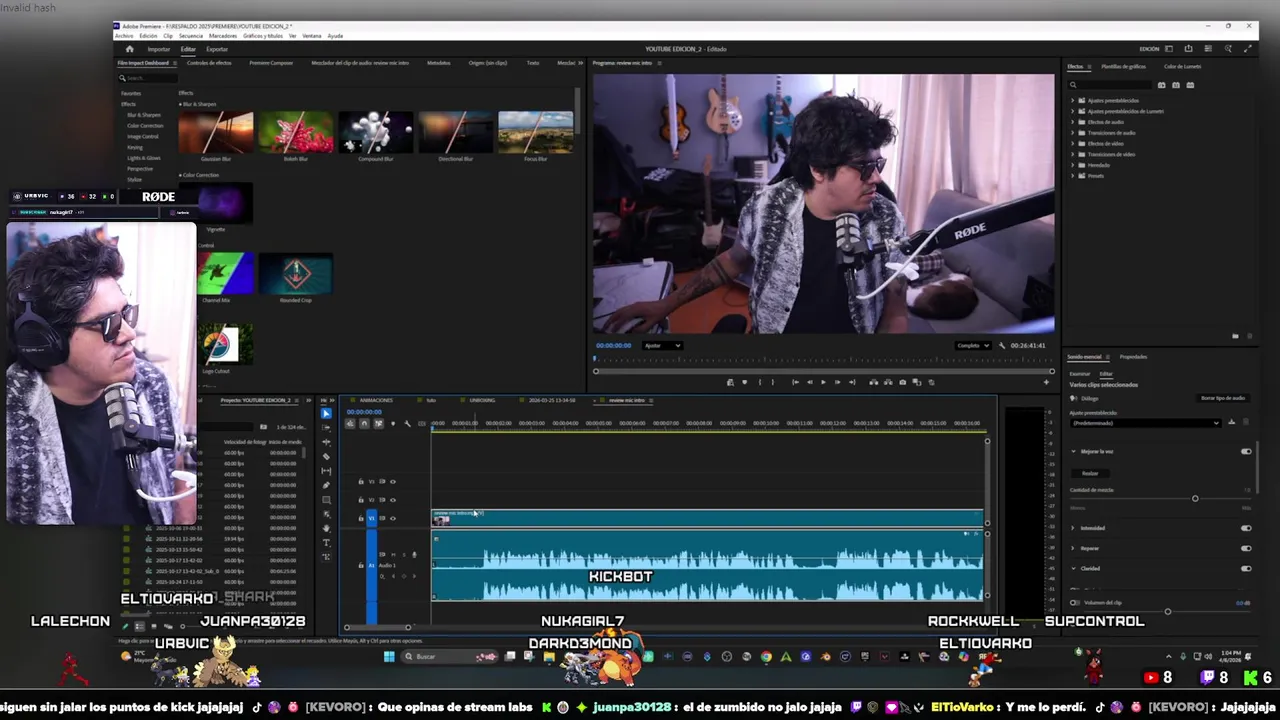
Task: Select the Selection (arrow) tool in timeline toolbox
Action: pyautogui.click(x=326, y=414)
